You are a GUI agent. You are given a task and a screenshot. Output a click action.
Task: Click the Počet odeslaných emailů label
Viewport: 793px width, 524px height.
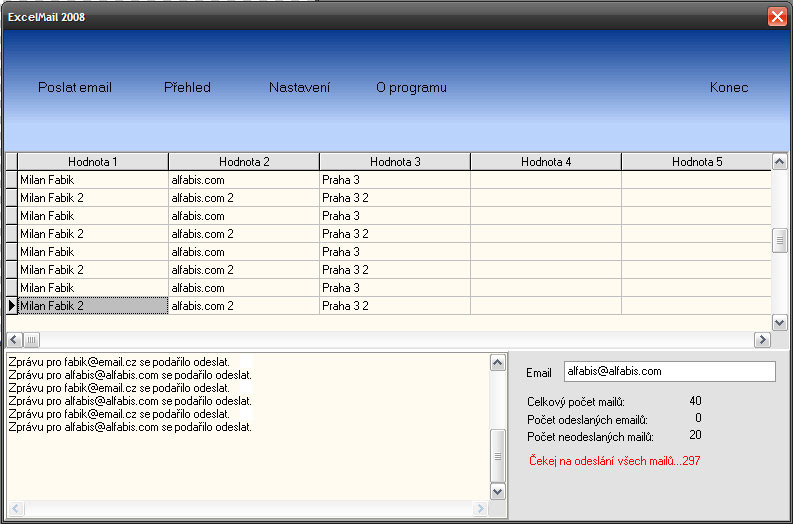click(x=587, y=420)
